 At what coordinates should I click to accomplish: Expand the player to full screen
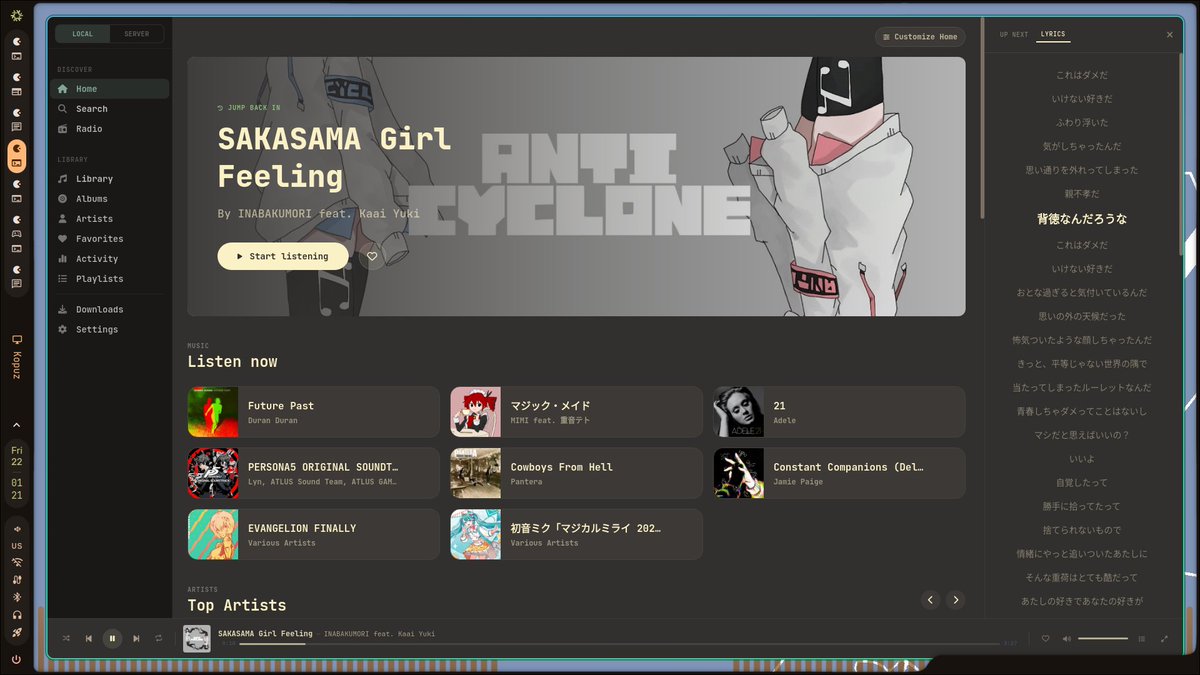pyautogui.click(x=1164, y=638)
